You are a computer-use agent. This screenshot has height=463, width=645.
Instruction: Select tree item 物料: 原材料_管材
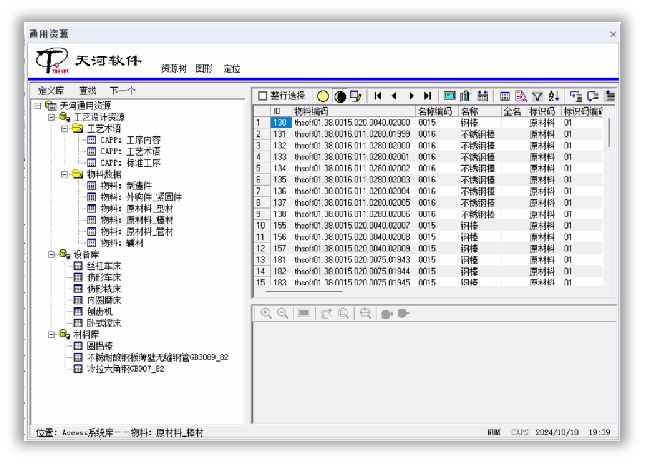click(137, 232)
